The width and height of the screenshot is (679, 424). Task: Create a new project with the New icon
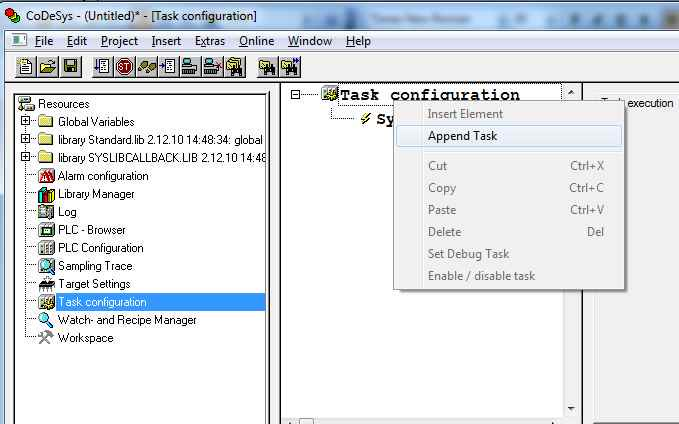[26, 67]
